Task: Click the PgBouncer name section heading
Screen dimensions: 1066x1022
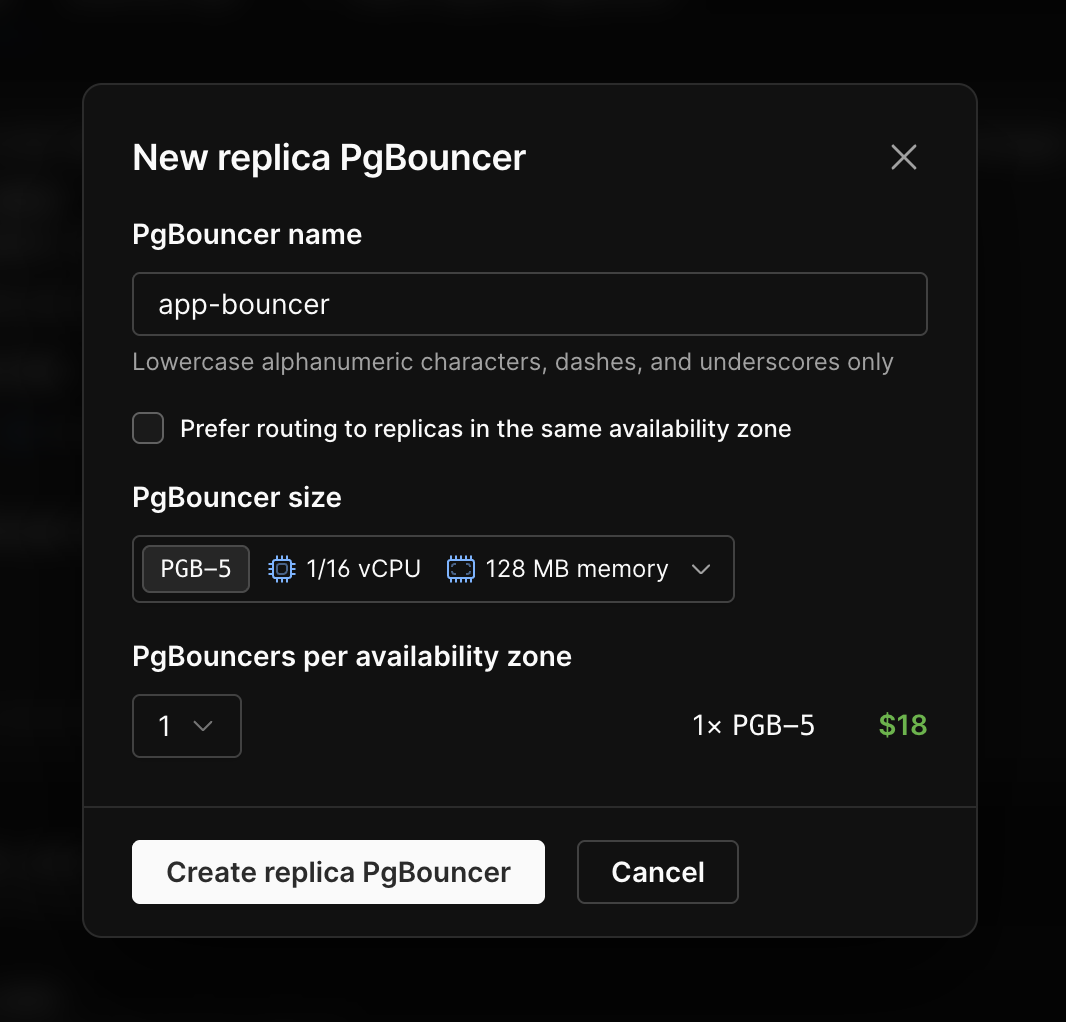Action: (247, 234)
